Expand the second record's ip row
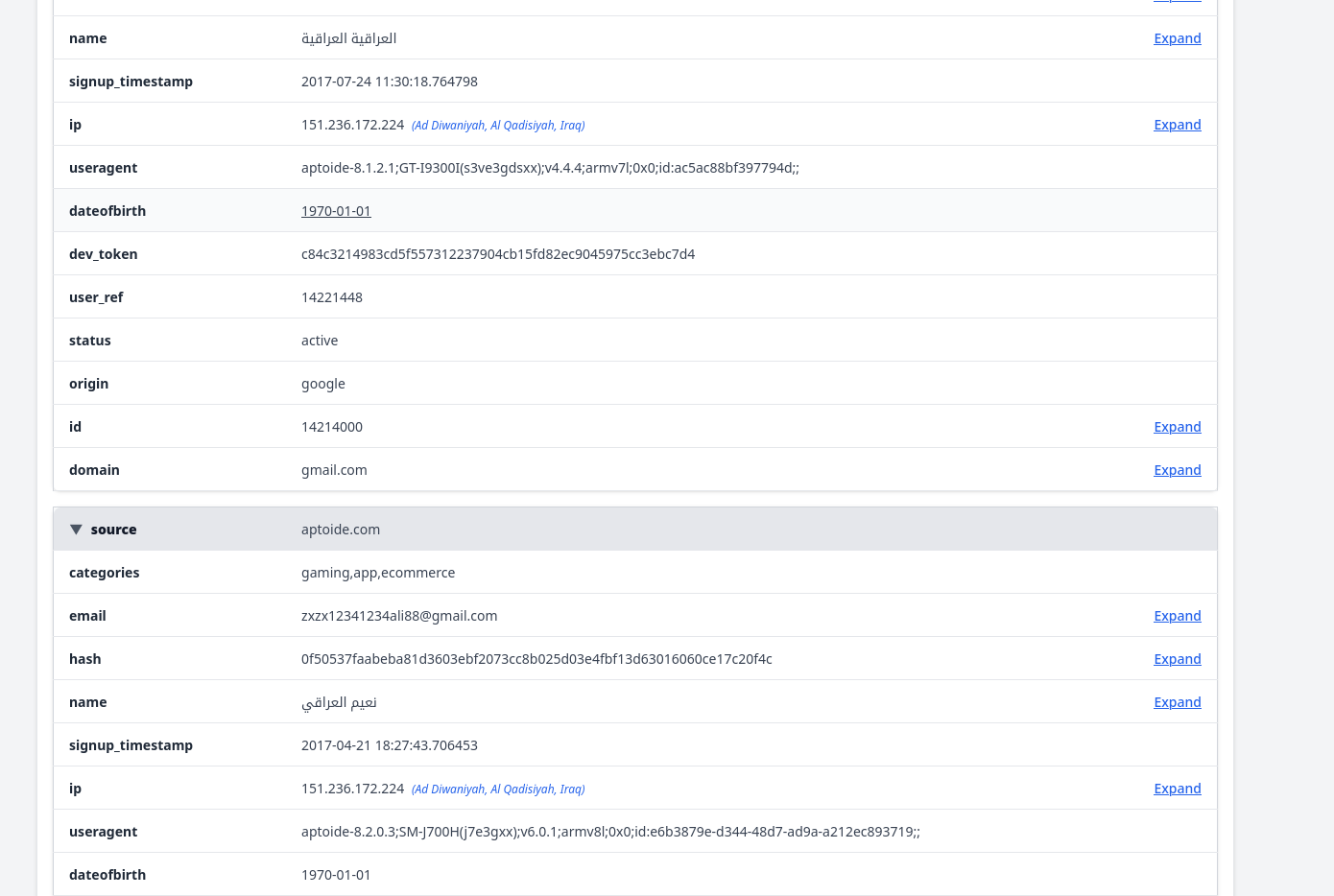 pos(1177,789)
